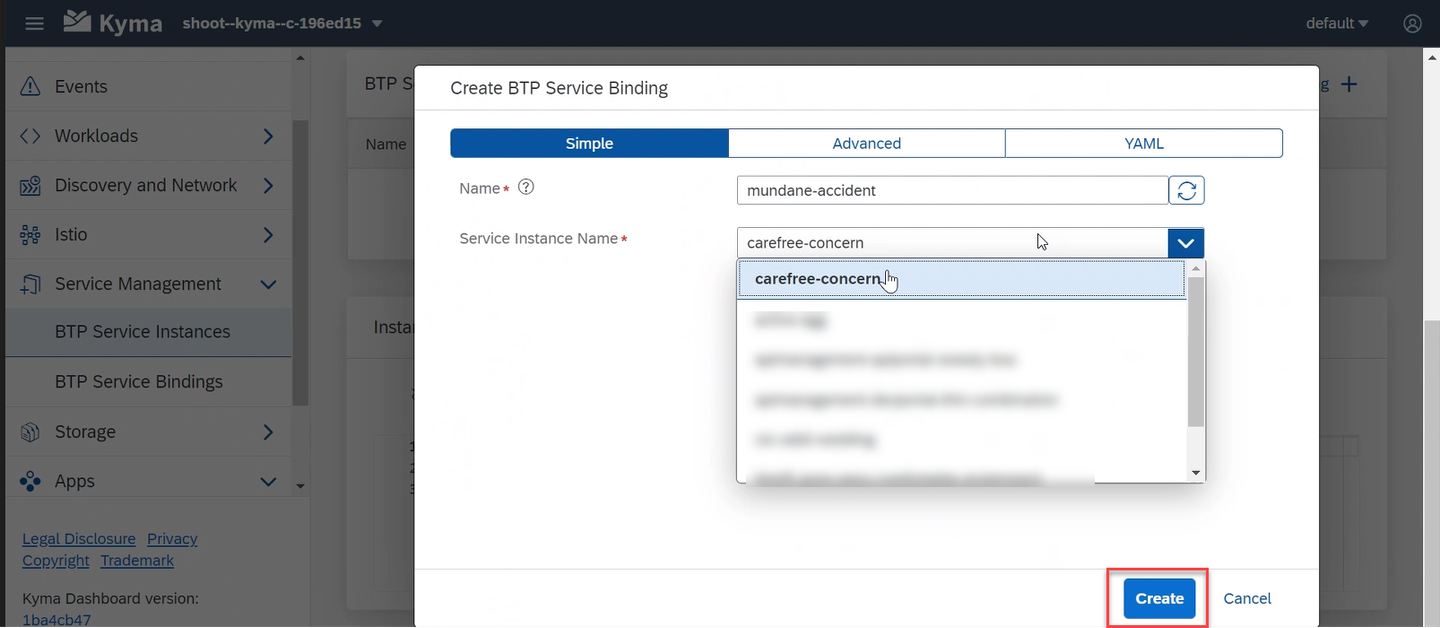
Task: Expand the Workloads section
Action: pyautogui.click(x=268, y=136)
